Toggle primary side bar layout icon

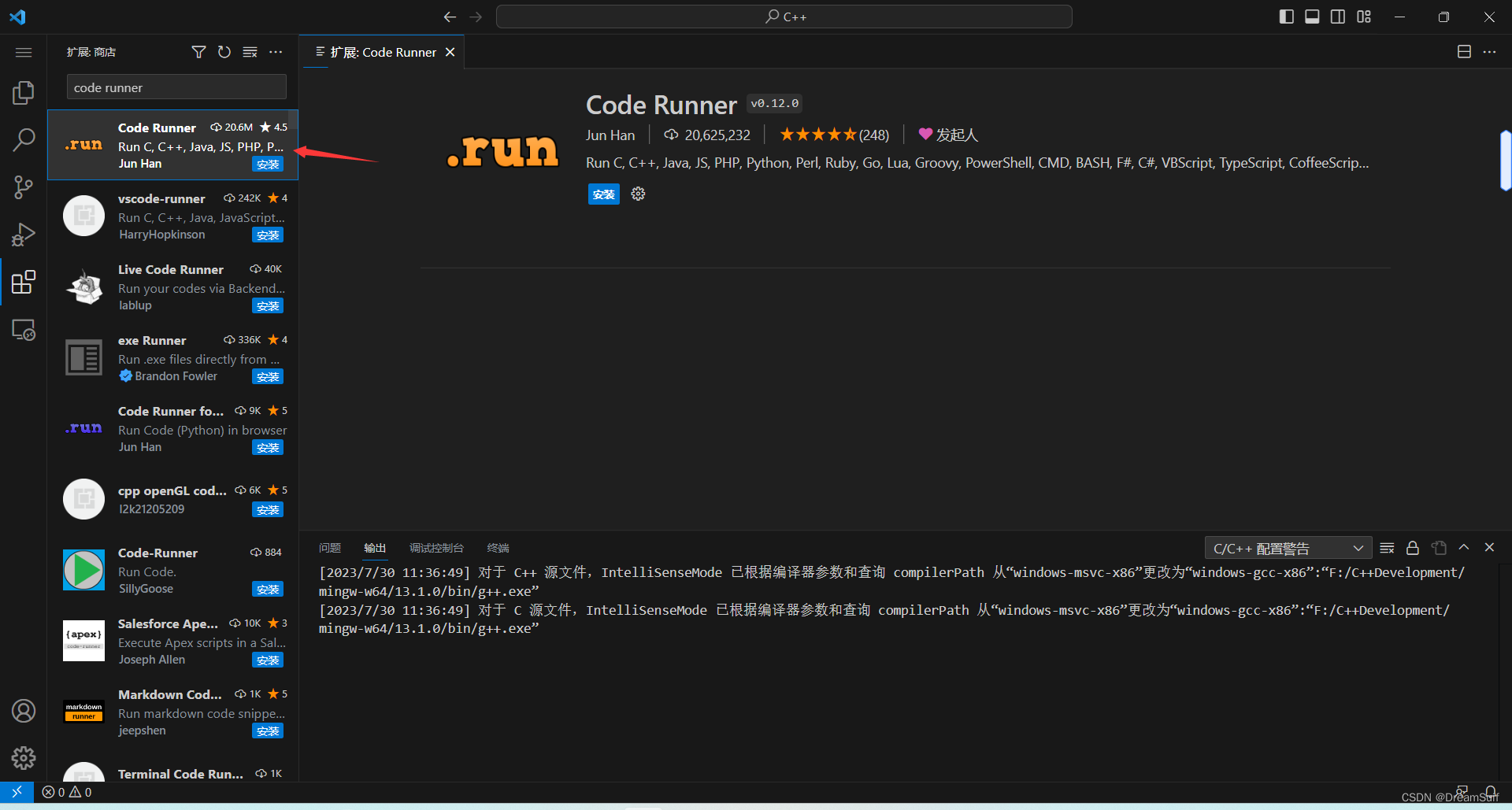pyautogui.click(x=1287, y=17)
